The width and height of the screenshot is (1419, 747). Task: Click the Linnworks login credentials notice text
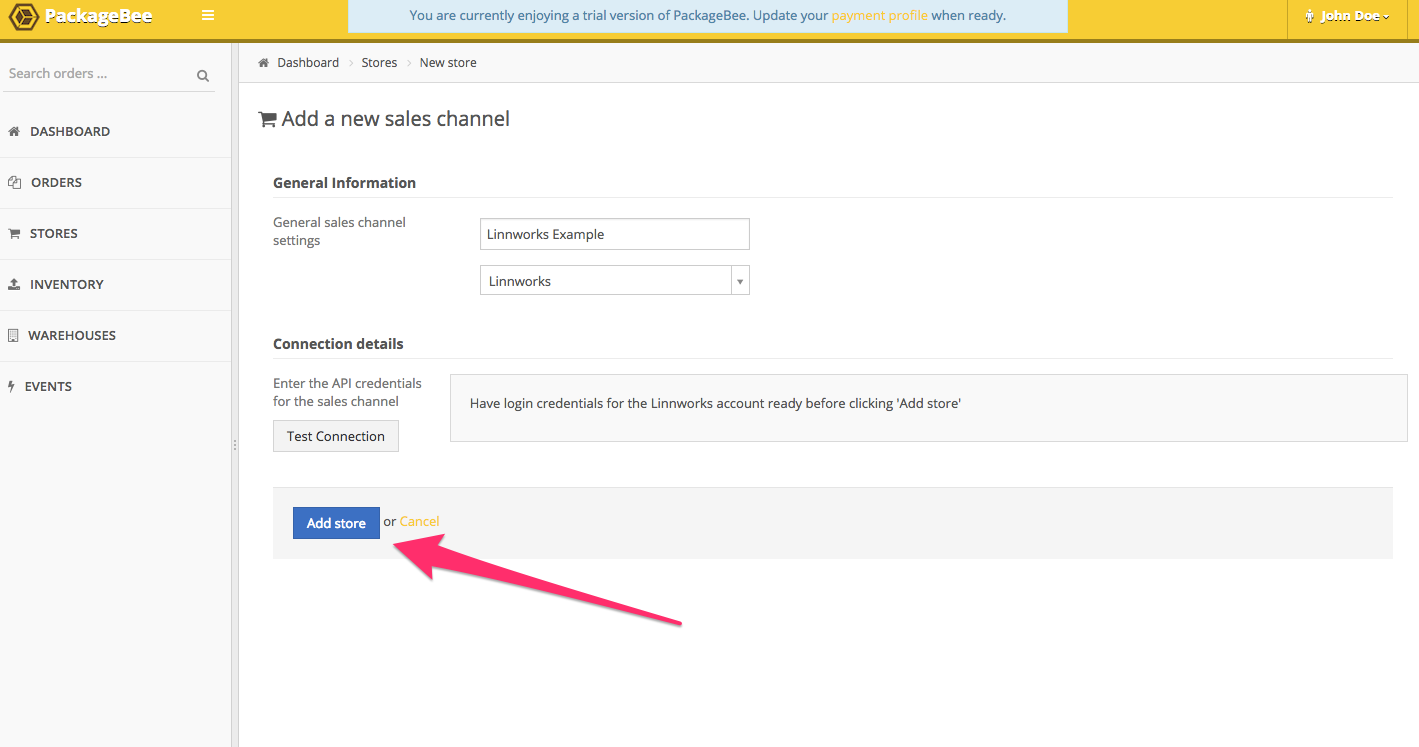point(715,404)
